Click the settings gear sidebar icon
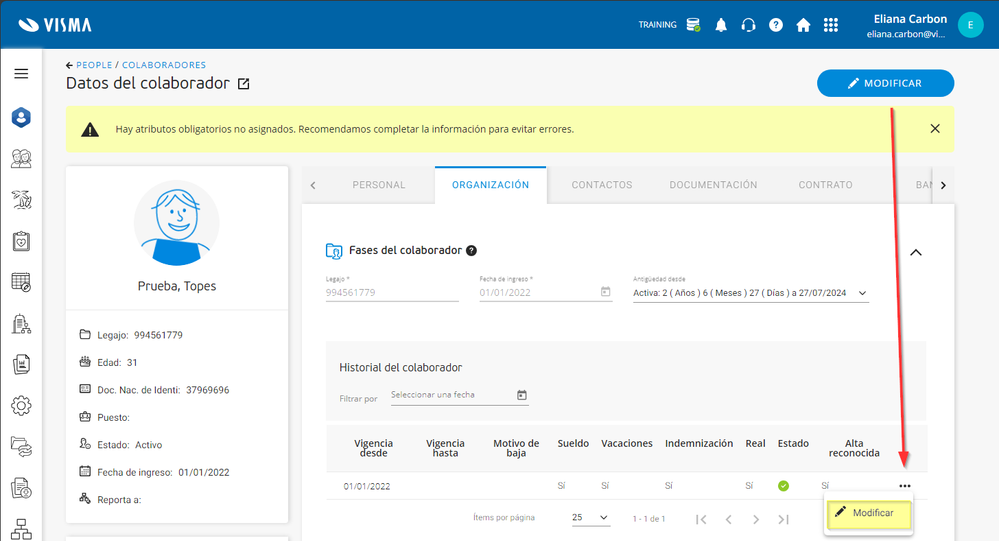 point(21,405)
